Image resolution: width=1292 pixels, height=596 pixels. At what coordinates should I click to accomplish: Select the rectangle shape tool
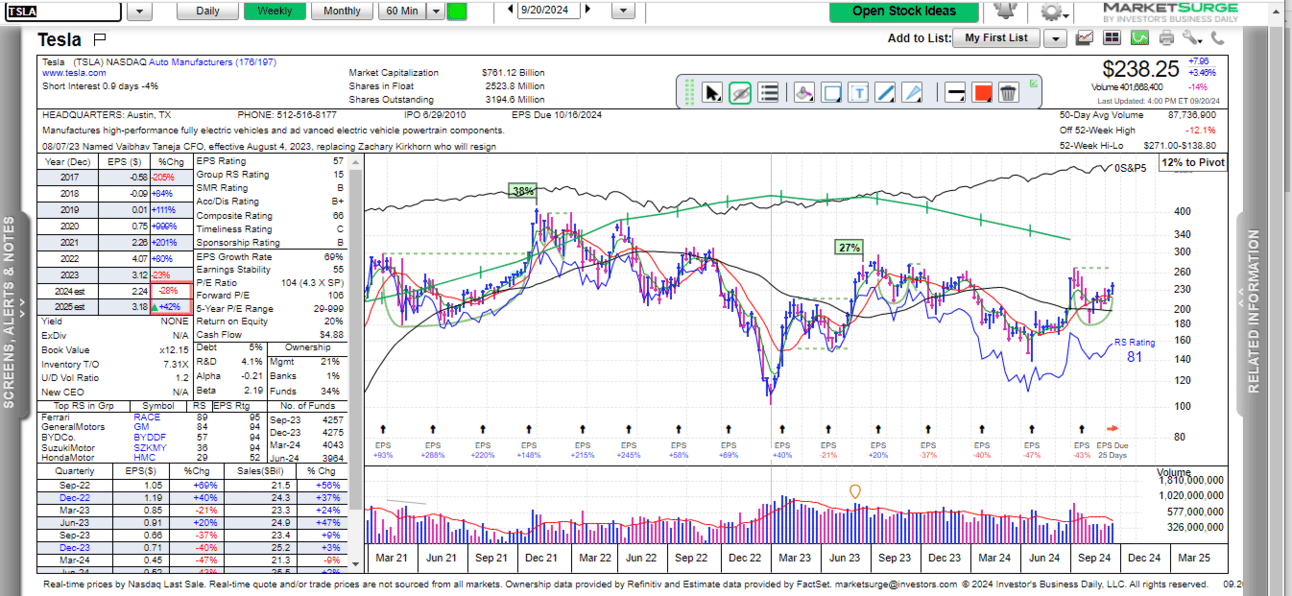832,93
